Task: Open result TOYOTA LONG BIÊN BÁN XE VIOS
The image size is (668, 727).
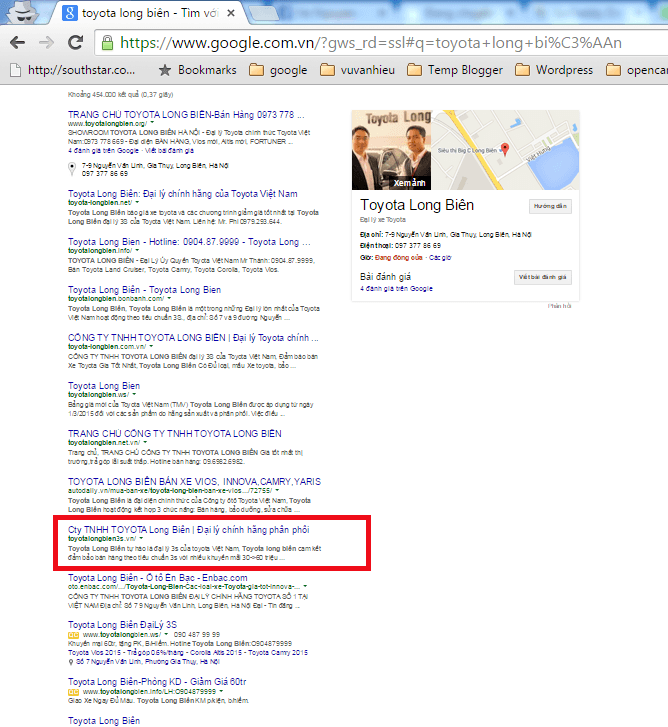Action: pyautogui.click(x=194, y=481)
